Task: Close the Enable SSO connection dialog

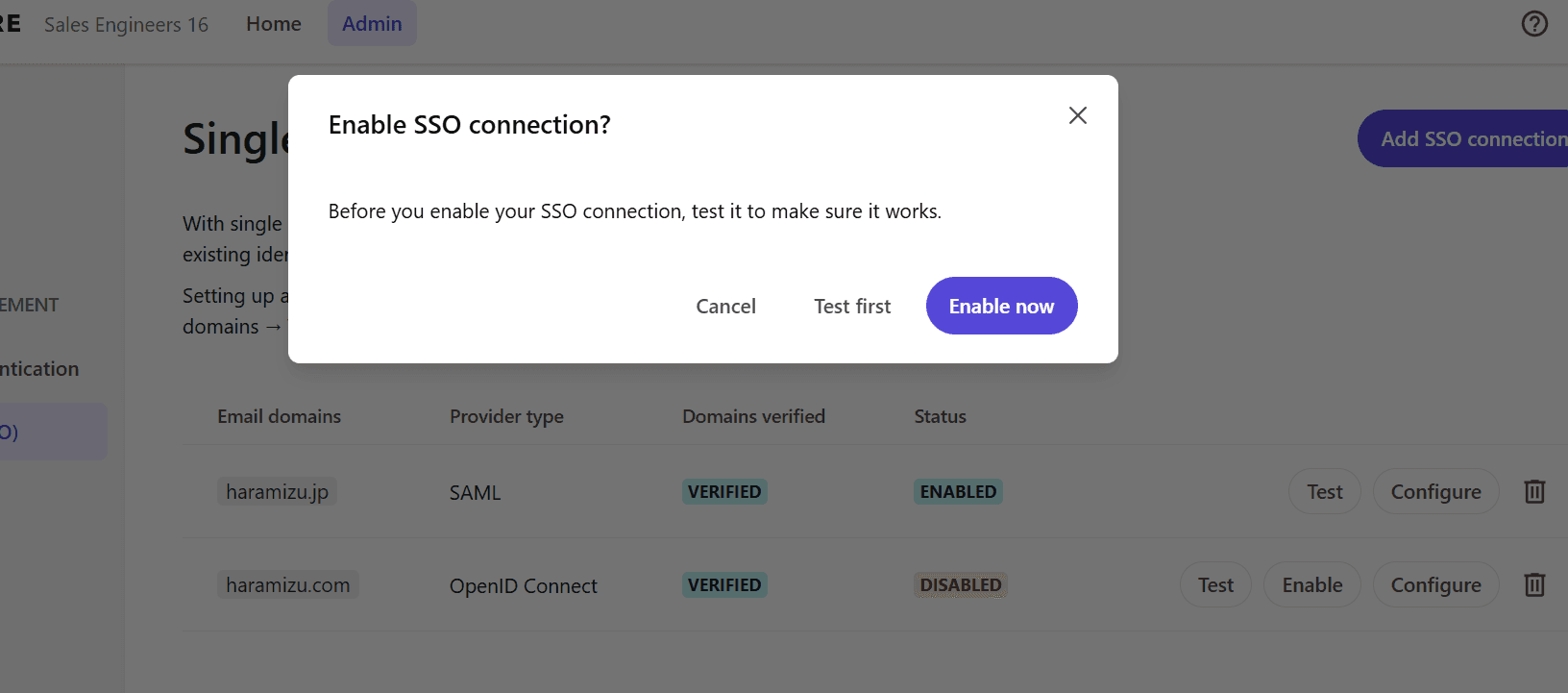Action: (1077, 115)
